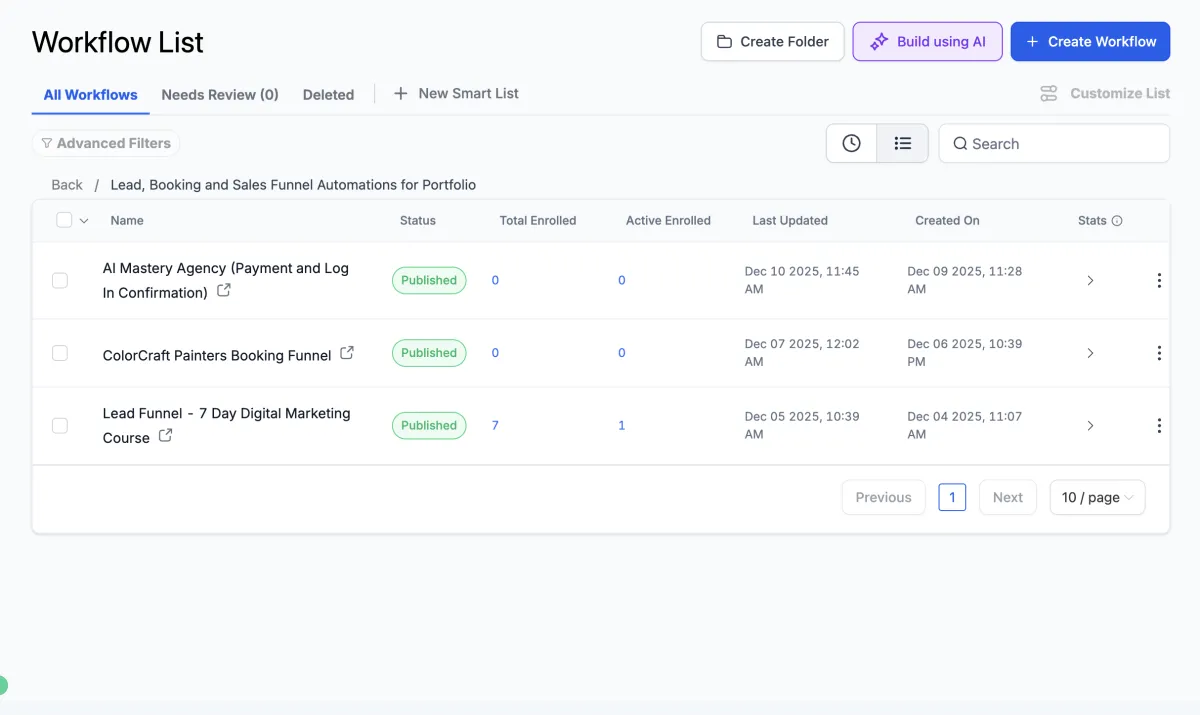This screenshot has height=715, width=1200.
Task: Open the 10 / page size dropdown
Action: tap(1097, 497)
